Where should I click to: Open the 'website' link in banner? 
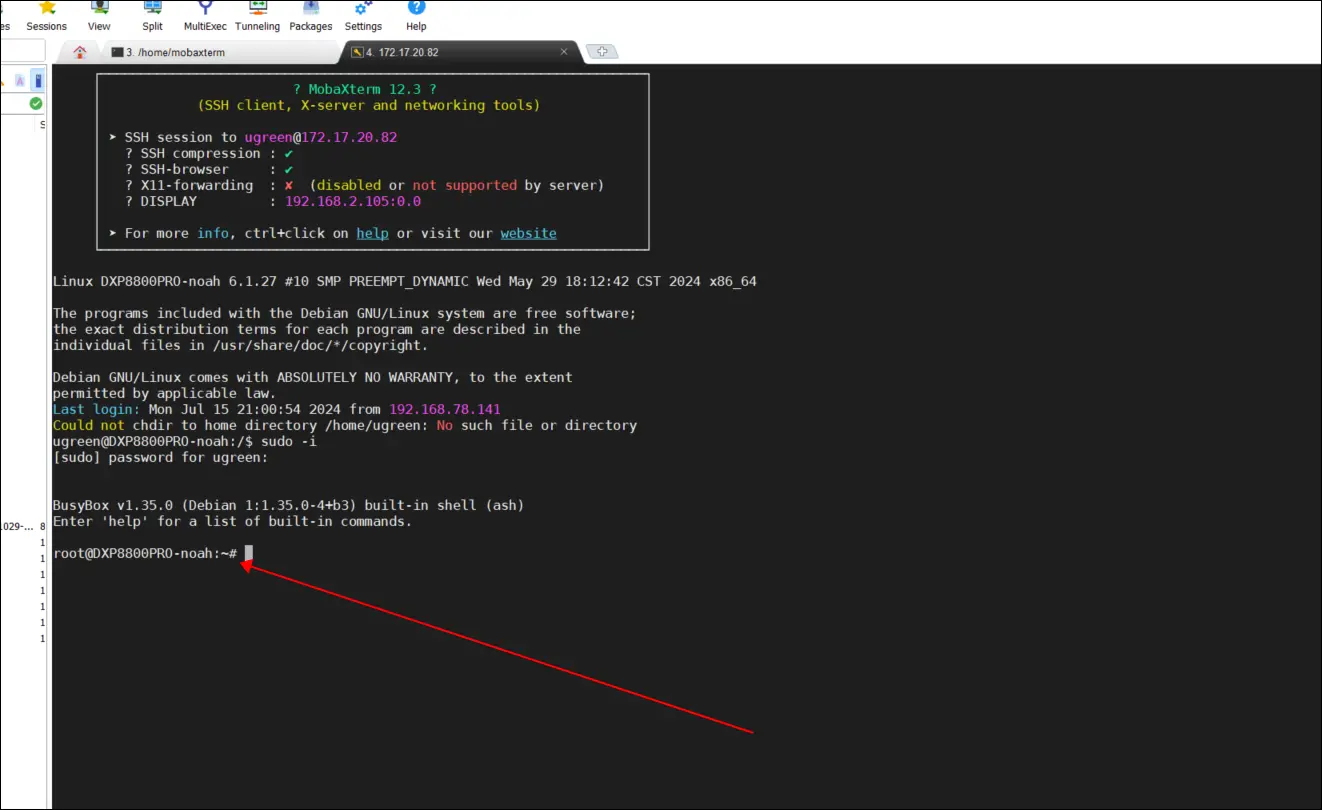point(528,233)
